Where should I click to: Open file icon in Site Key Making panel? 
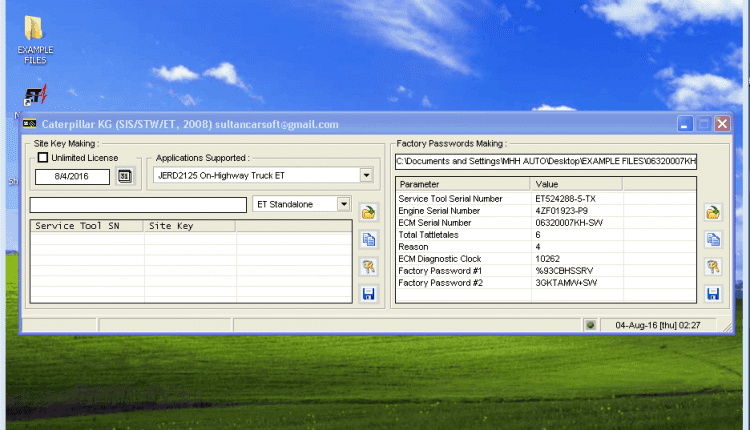click(368, 212)
